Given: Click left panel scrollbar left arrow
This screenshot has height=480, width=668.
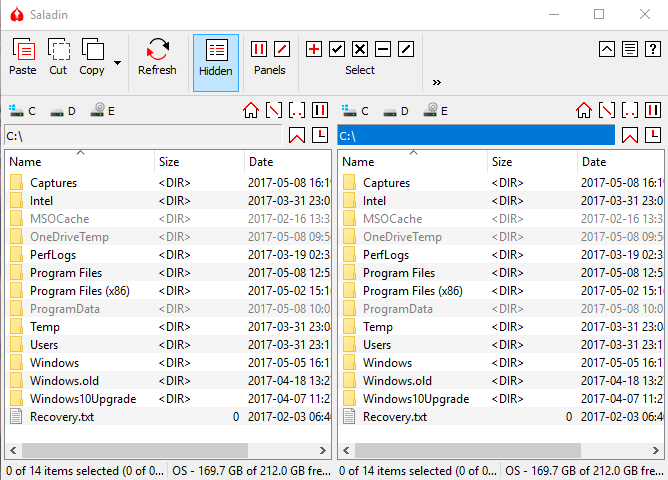Looking at the screenshot, I should tap(13, 451).
